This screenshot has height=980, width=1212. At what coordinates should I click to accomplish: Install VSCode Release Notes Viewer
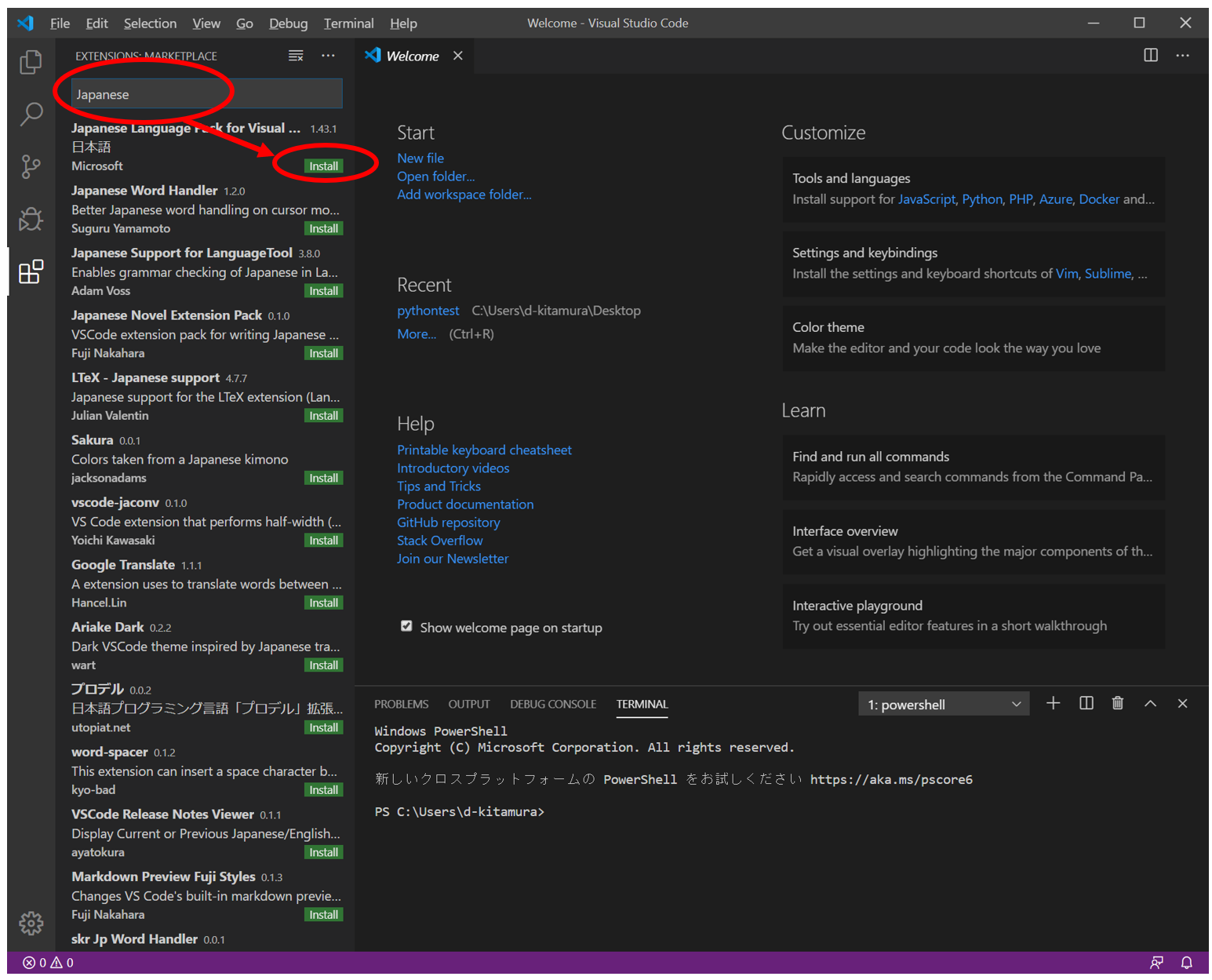(323, 852)
